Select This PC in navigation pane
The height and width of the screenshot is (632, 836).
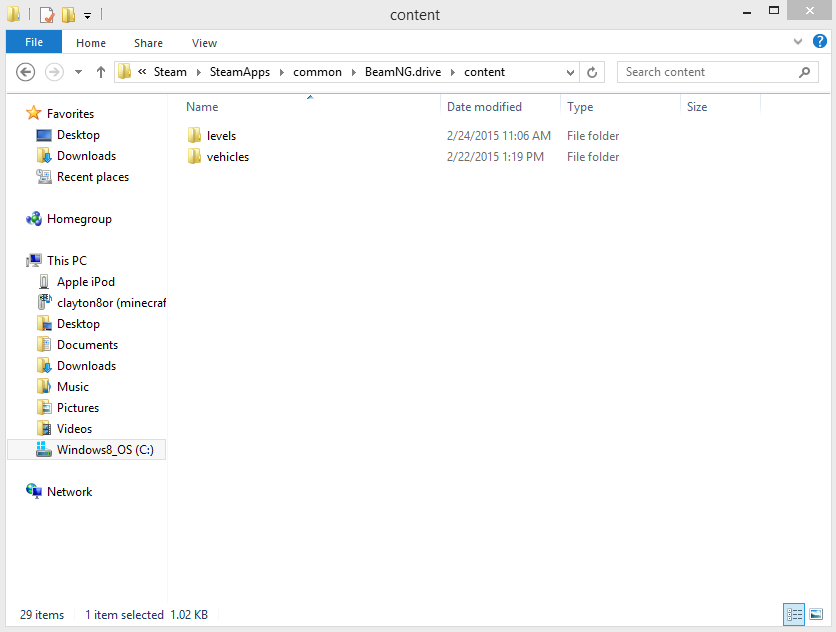(67, 261)
